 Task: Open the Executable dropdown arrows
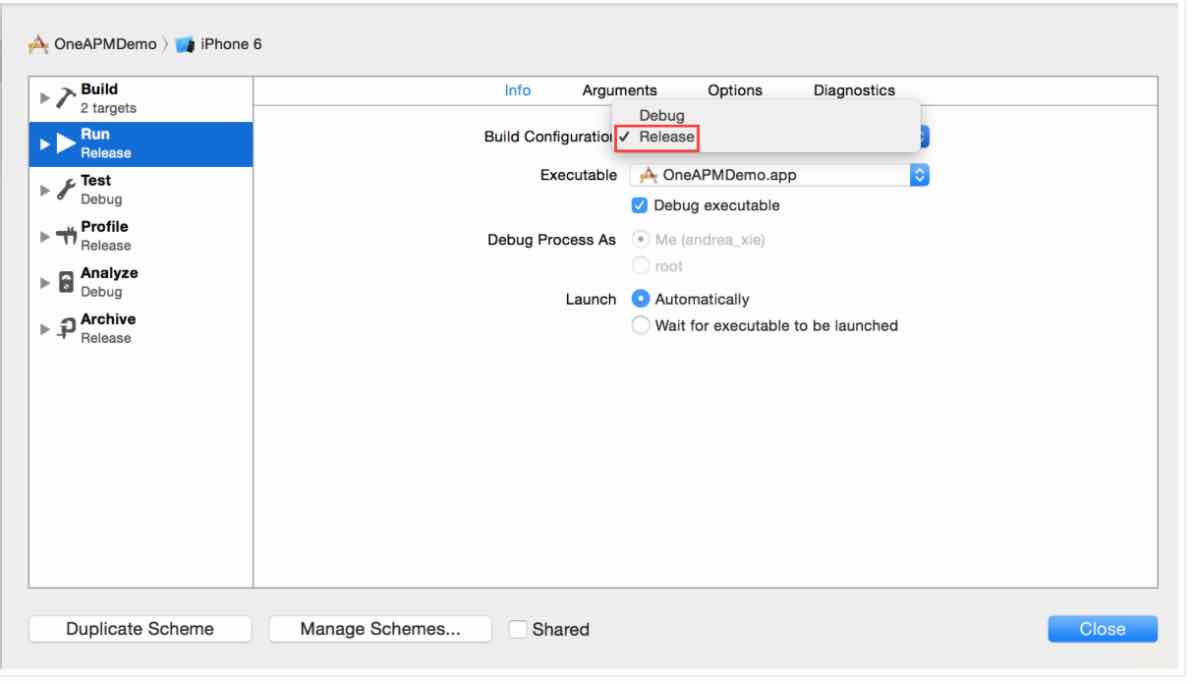919,176
